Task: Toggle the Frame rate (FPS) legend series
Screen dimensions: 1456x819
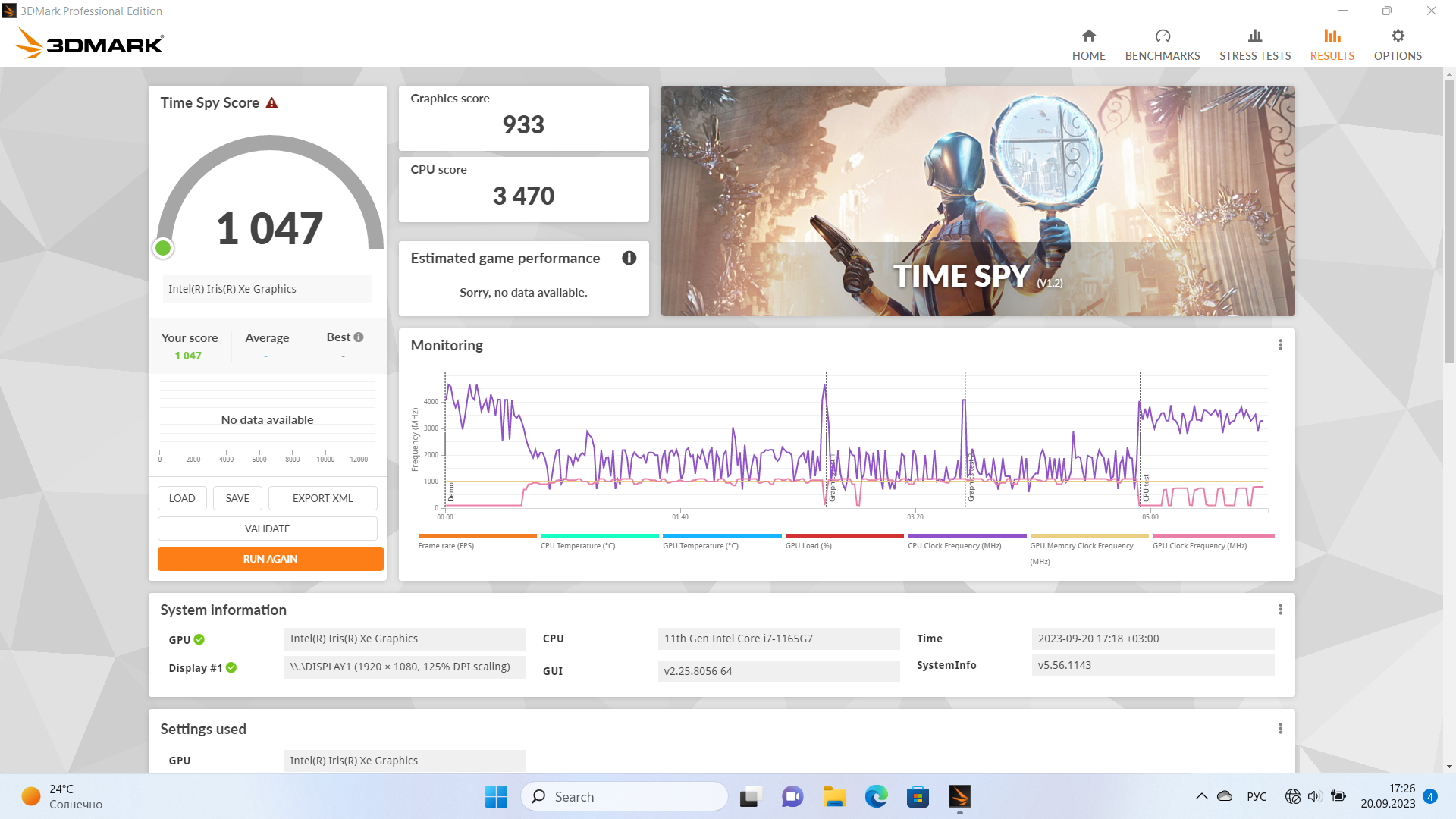Action: coord(446,546)
